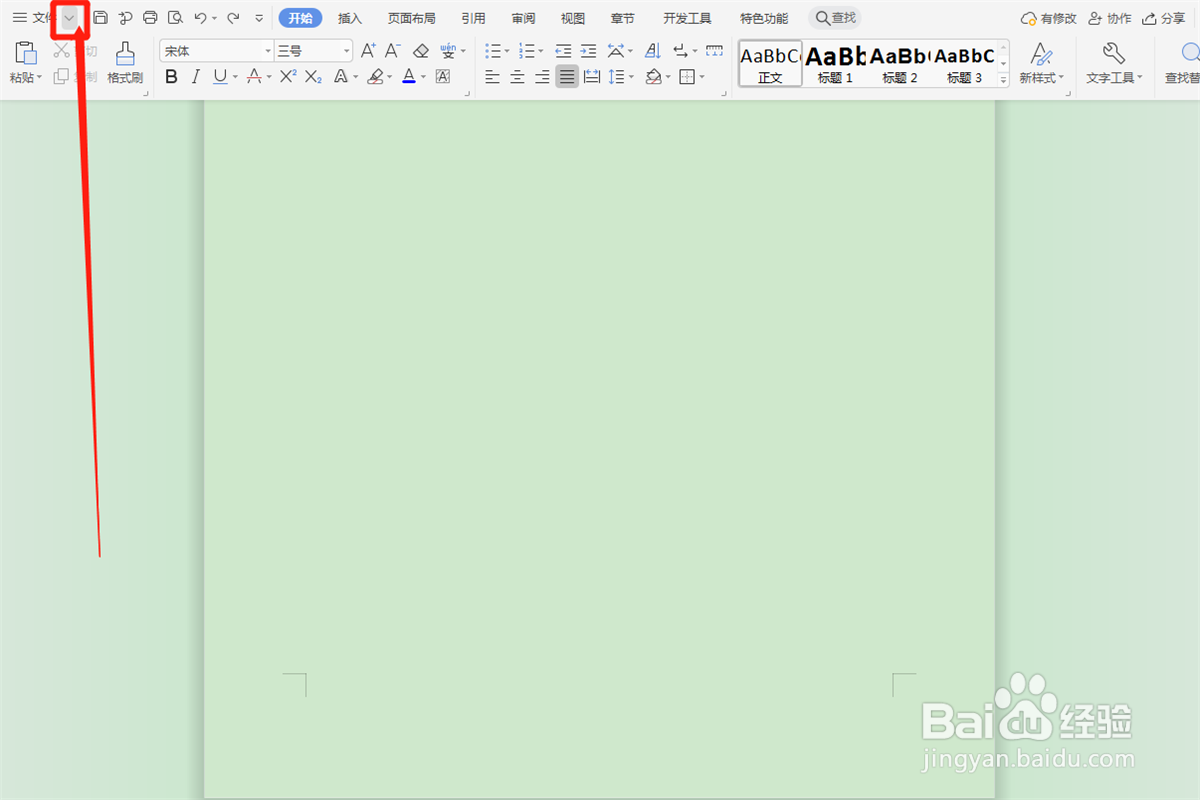
Task: Toggle Italic formatting
Action: click(195, 76)
